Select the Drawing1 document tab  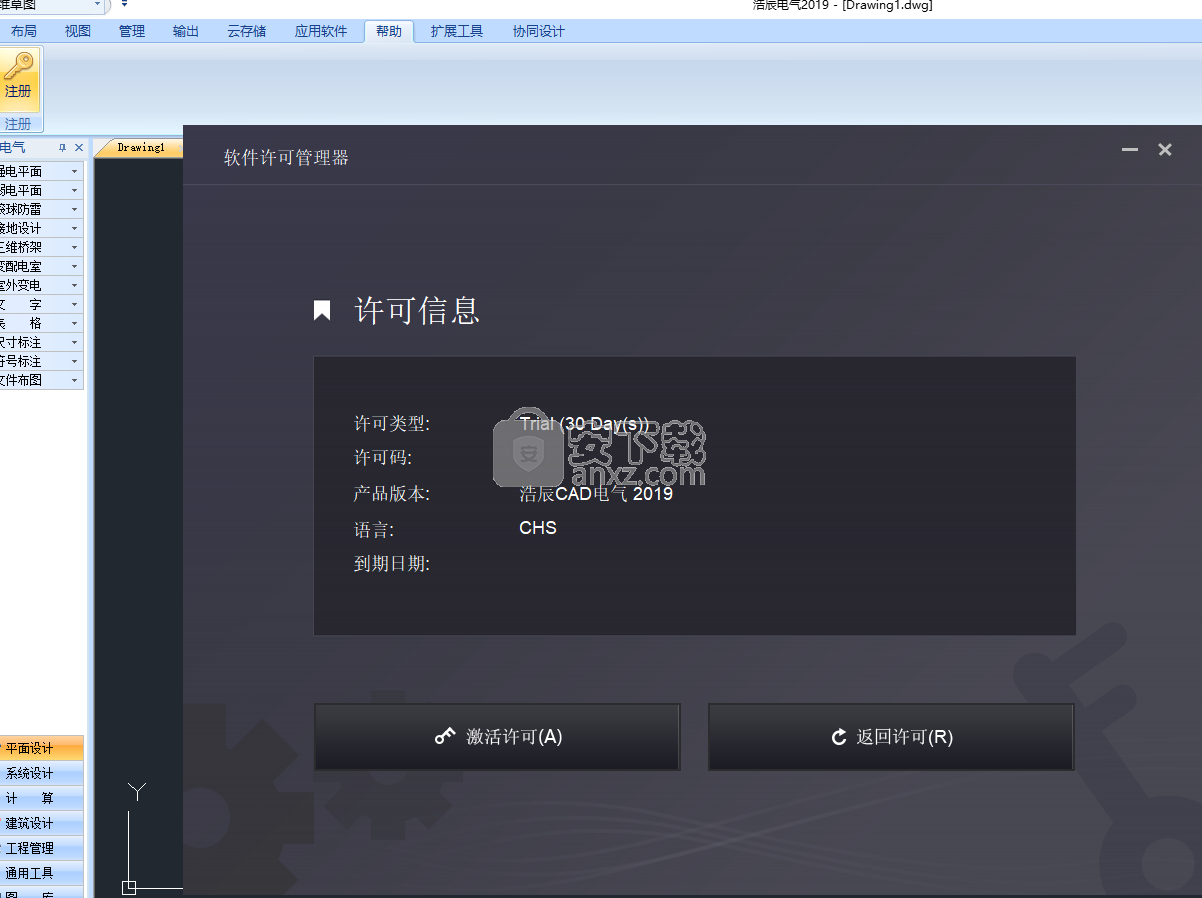[140, 148]
